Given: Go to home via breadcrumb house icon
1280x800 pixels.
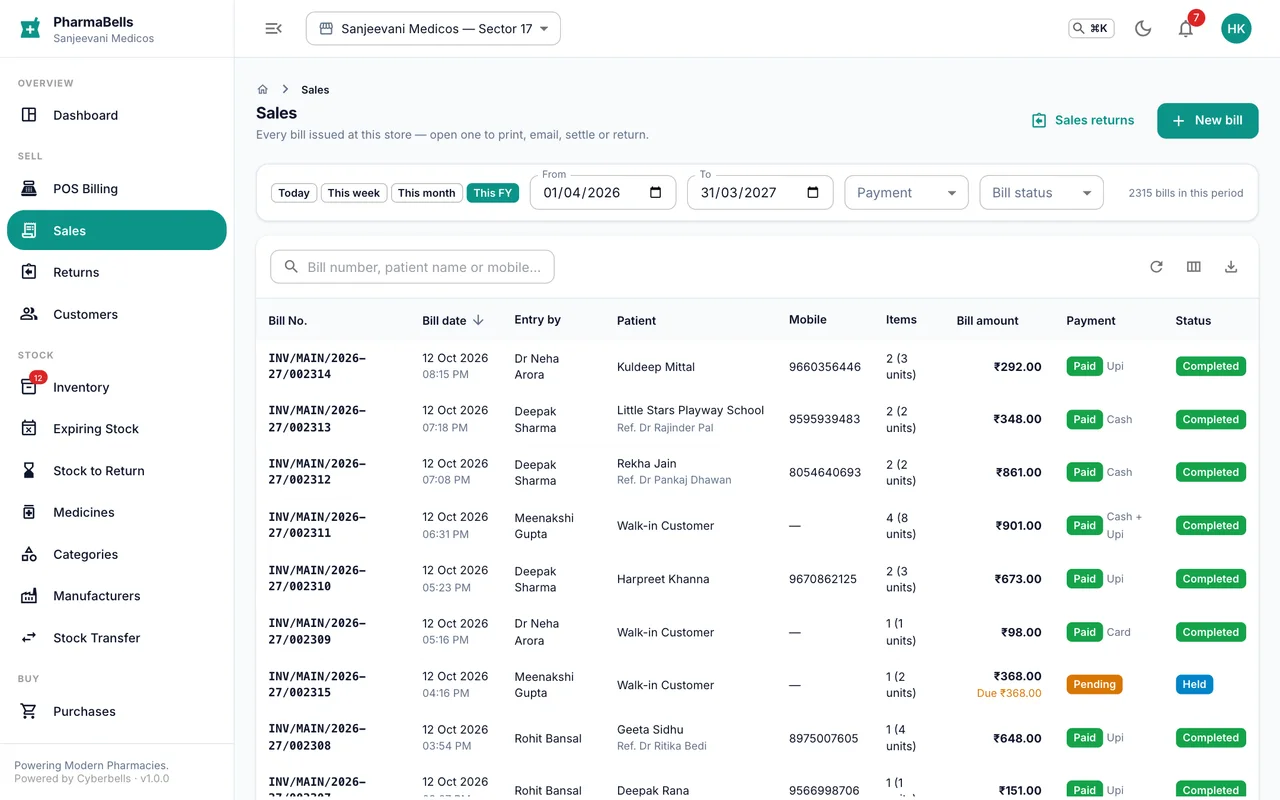Looking at the screenshot, I should 263,90.
